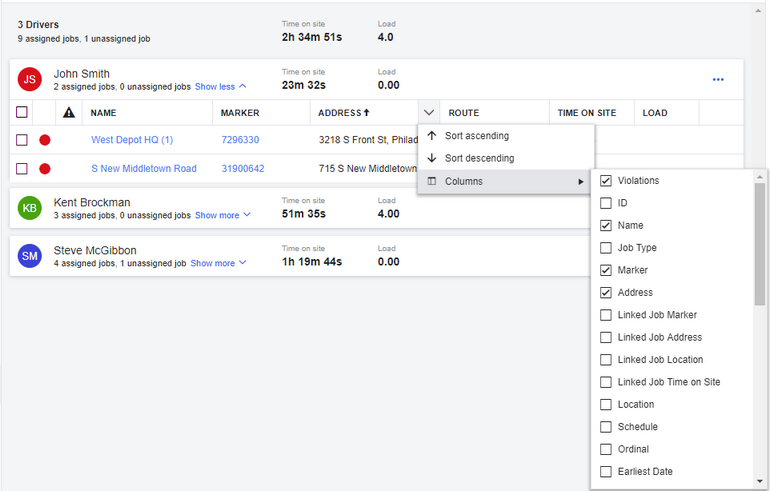
Task: Enable the Schedule column checkbox
Action: (605, 427)
